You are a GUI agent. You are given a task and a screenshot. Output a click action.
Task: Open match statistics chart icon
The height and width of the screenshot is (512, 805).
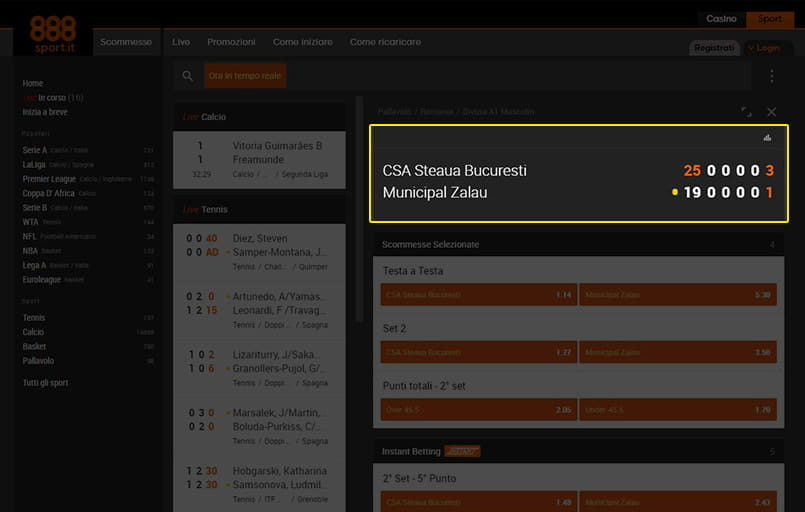pos(767,137)
